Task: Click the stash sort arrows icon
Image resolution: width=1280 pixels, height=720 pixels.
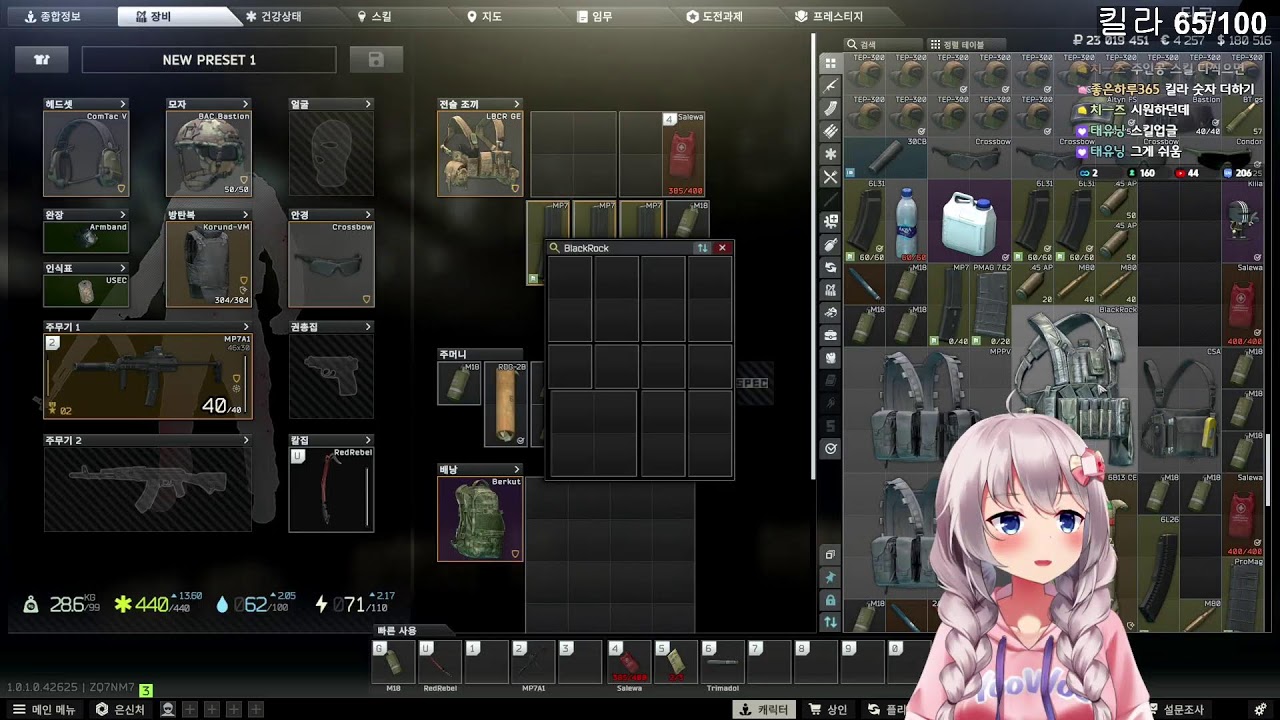Action: (x=830, y=622)
